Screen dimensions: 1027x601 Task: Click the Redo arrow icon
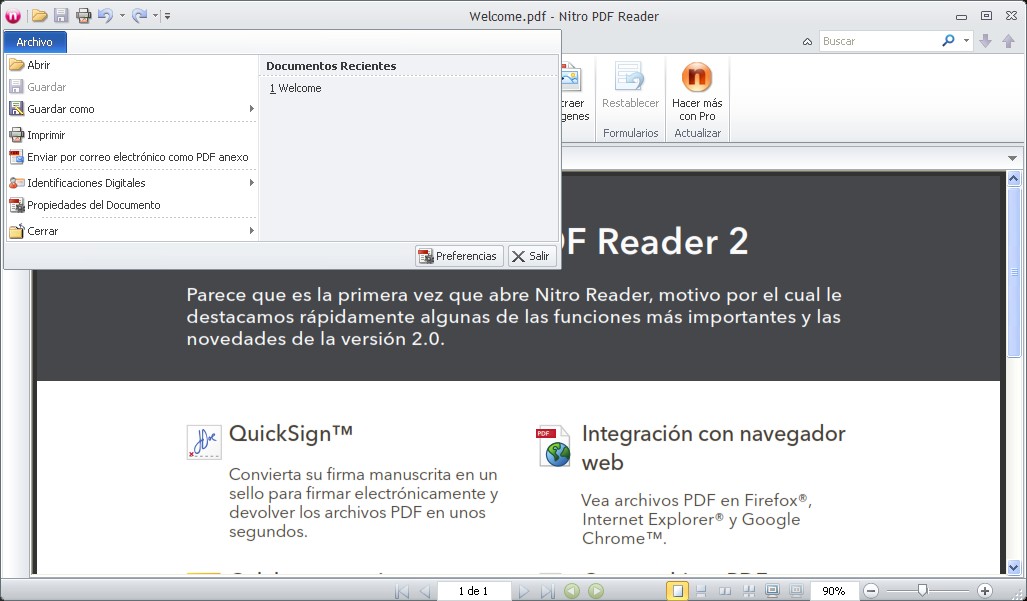(x=140, y=16)
